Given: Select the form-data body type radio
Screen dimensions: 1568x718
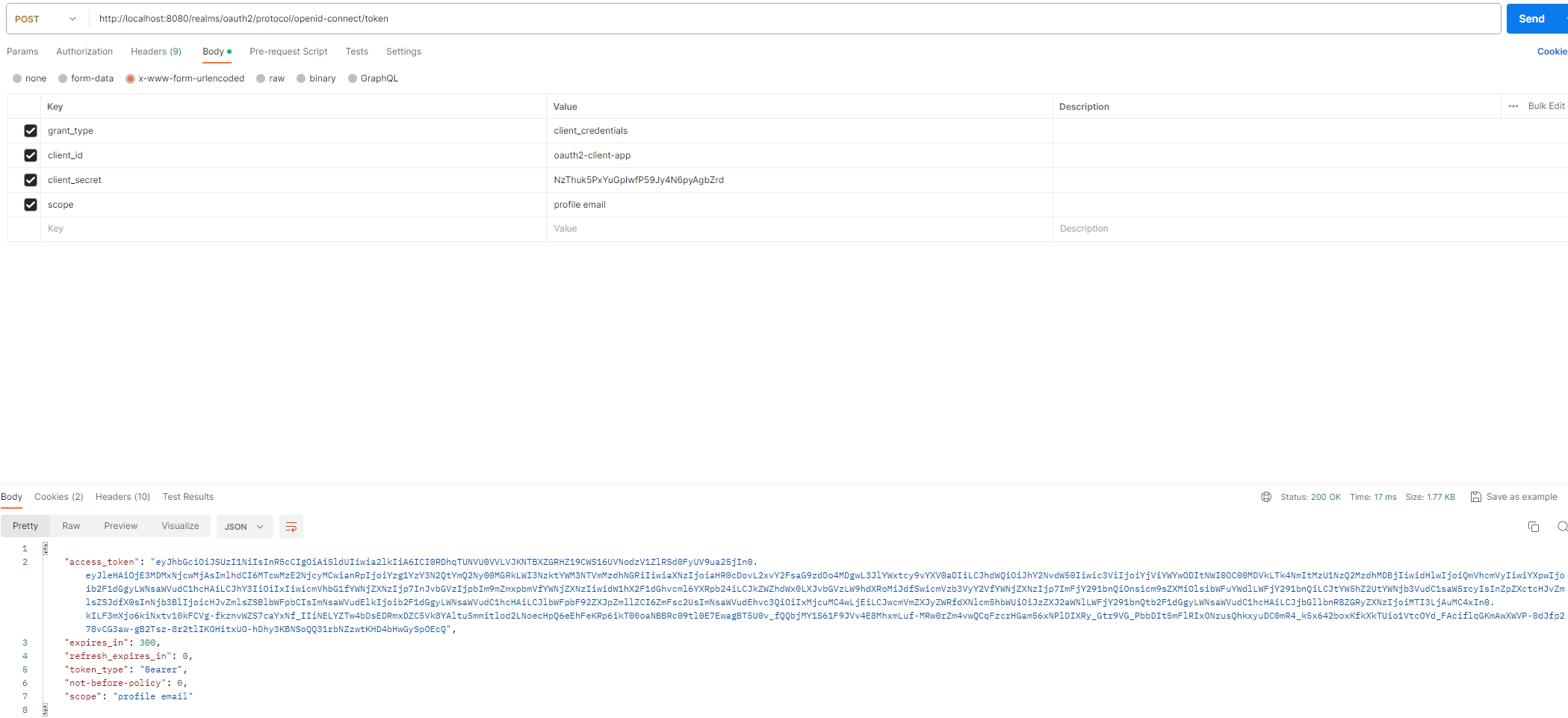Looking at the screenshot, I should coord(63,78).
